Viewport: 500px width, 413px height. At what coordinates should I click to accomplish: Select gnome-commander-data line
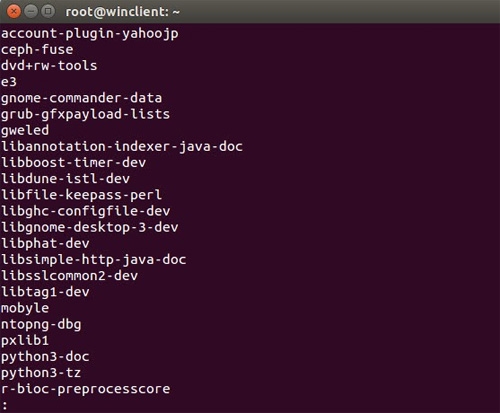(x=81, y=98)
